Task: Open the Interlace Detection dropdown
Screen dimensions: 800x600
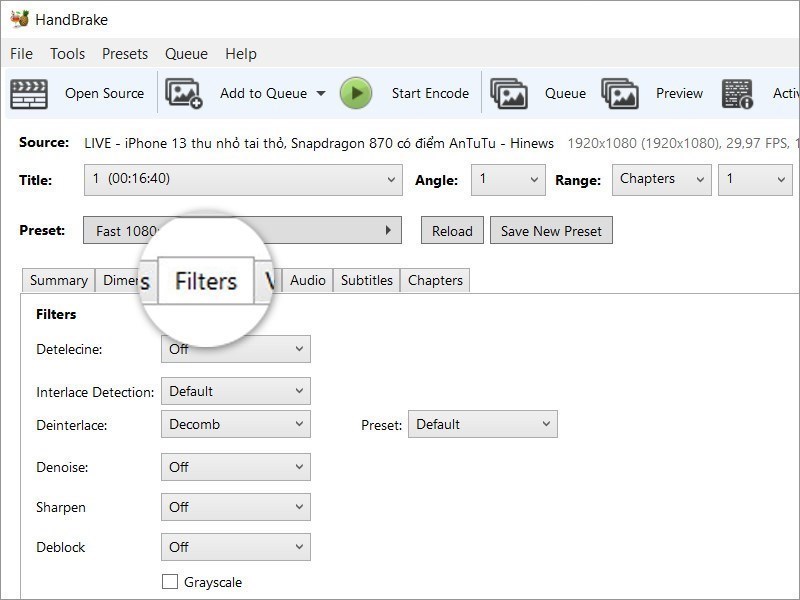Action: tap(236, 391)
